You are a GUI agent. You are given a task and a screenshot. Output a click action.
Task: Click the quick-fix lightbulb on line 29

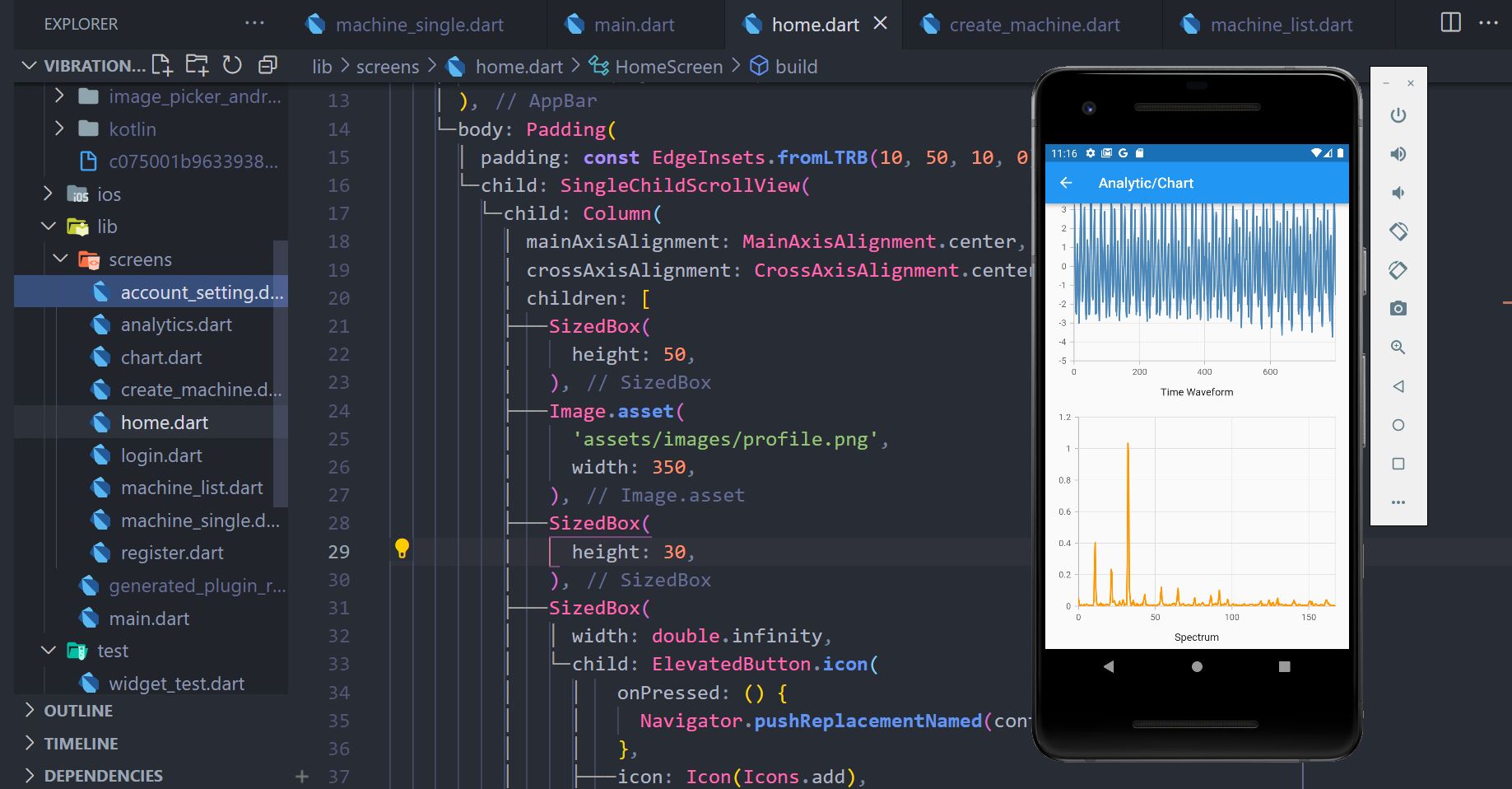(402, 547)
